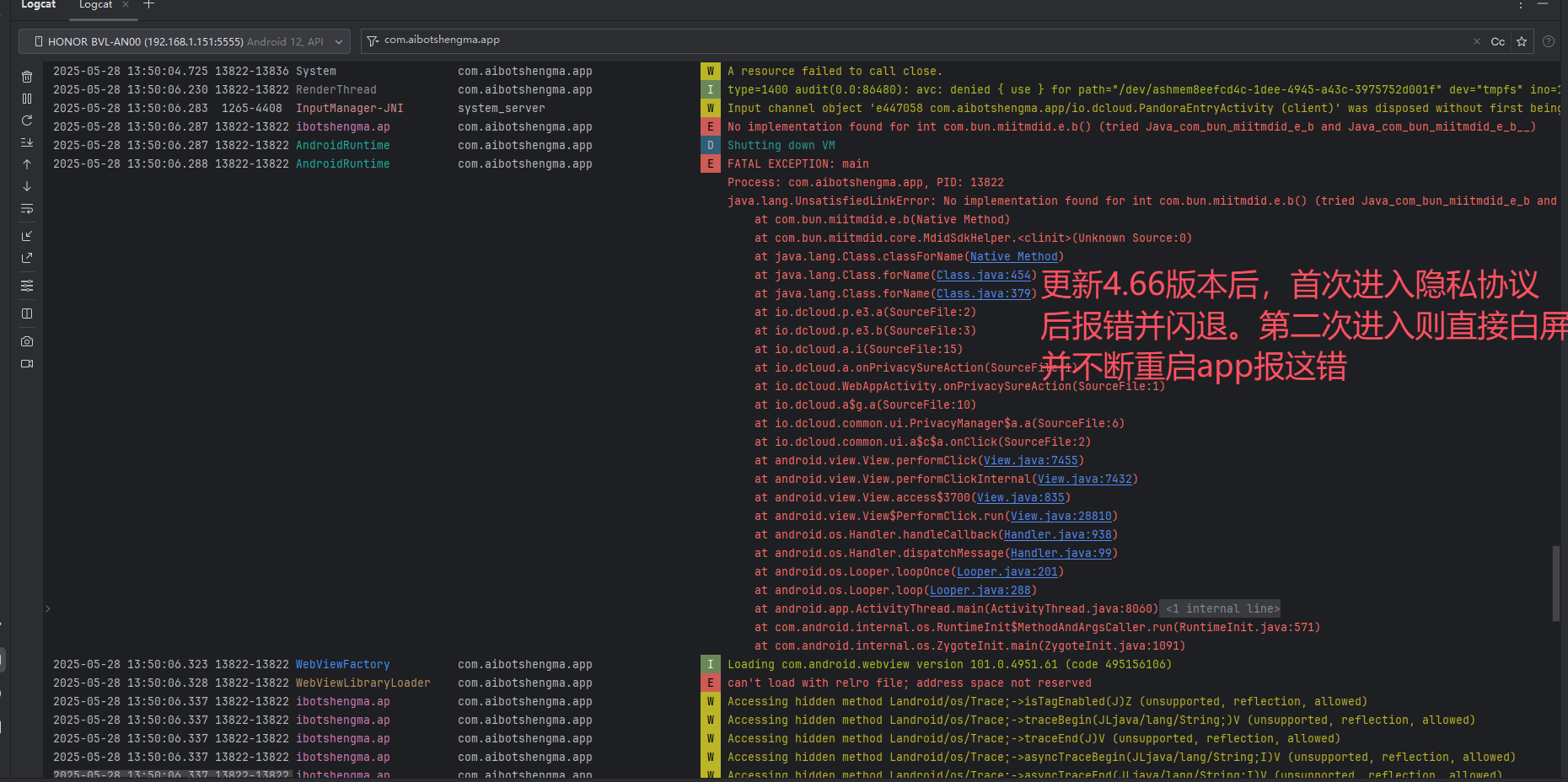Image resolution: width=1568 pixels, height=782 pixels.
Task: Open Looper.java:201 source link
Action: point(1007,571)
